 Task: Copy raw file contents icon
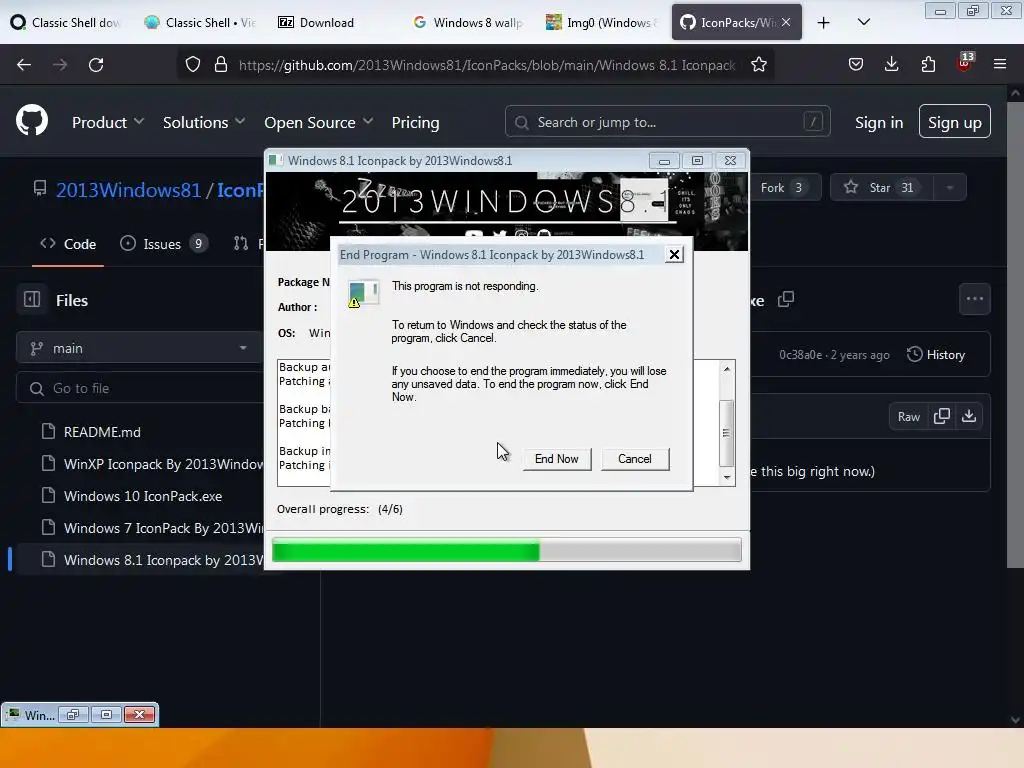click(x=942, y=417)
